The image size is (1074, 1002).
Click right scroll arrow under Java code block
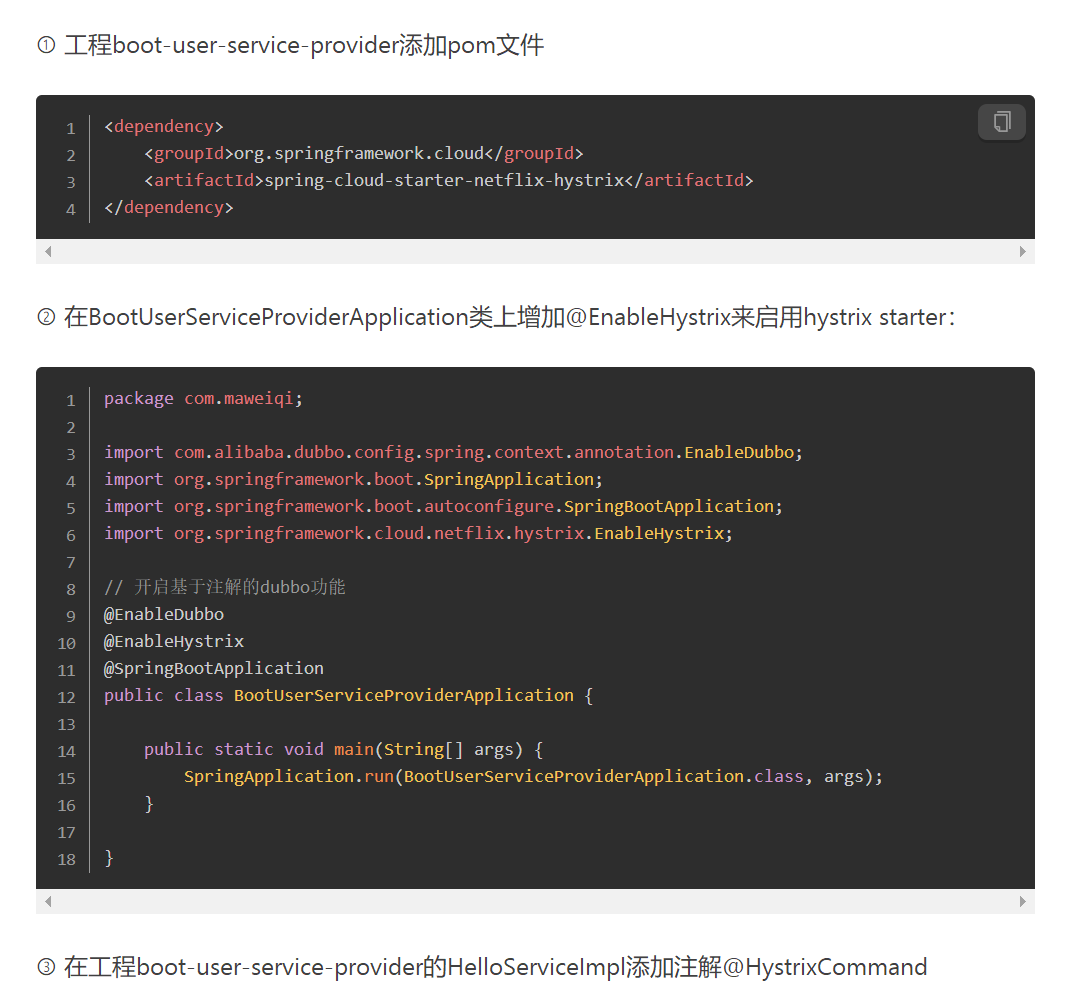[1023, 901]
